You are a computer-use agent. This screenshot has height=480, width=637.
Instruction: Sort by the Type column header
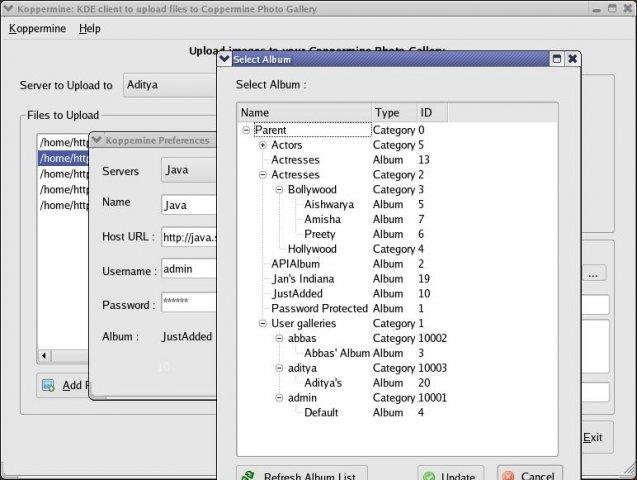[x=394, y=112]
